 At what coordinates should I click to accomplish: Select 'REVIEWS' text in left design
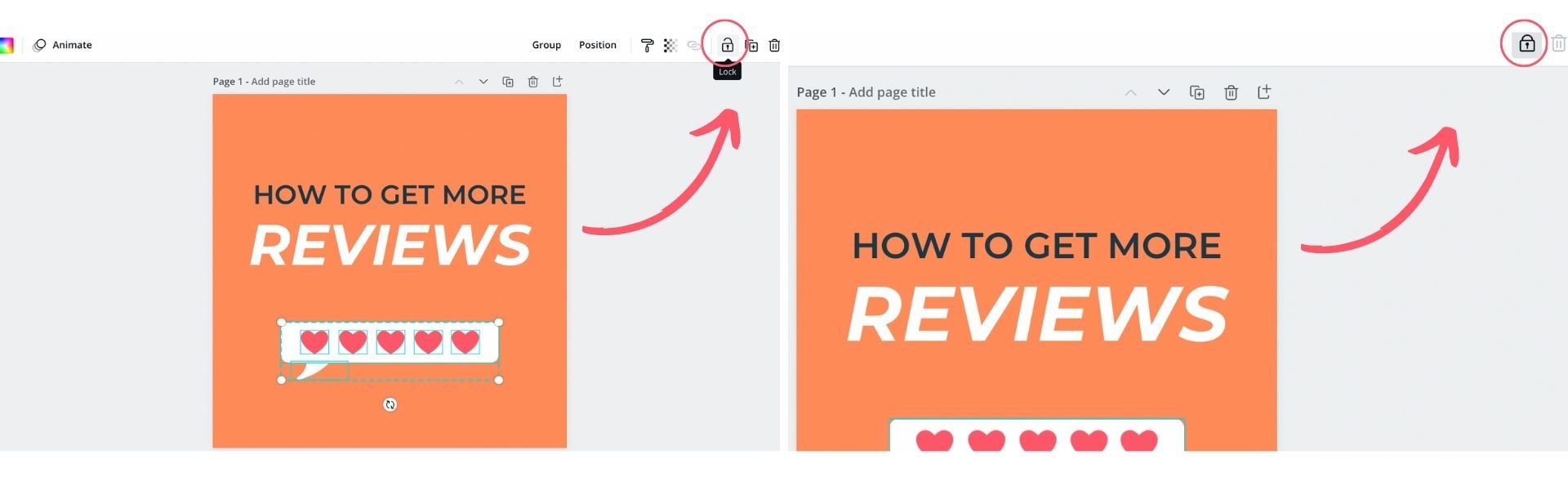pyautogui.click(x=390, y=245)
